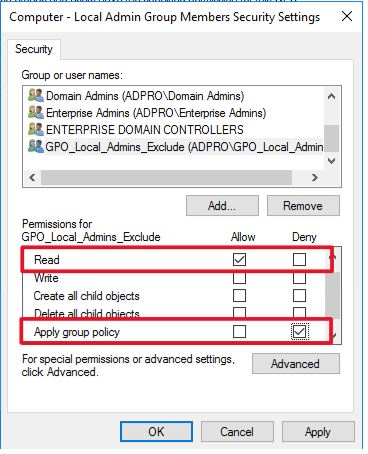This screenshot has width=368, height=454.
Task: Click ENTERPRISE DOMAIN CONTROLLERS group icon
Action: pos(36,129)
